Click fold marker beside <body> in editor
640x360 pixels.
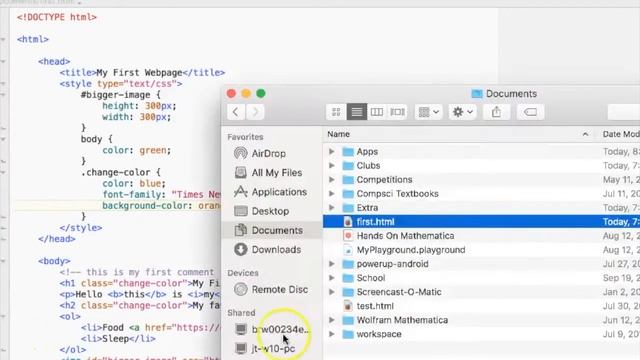point(3,261)
